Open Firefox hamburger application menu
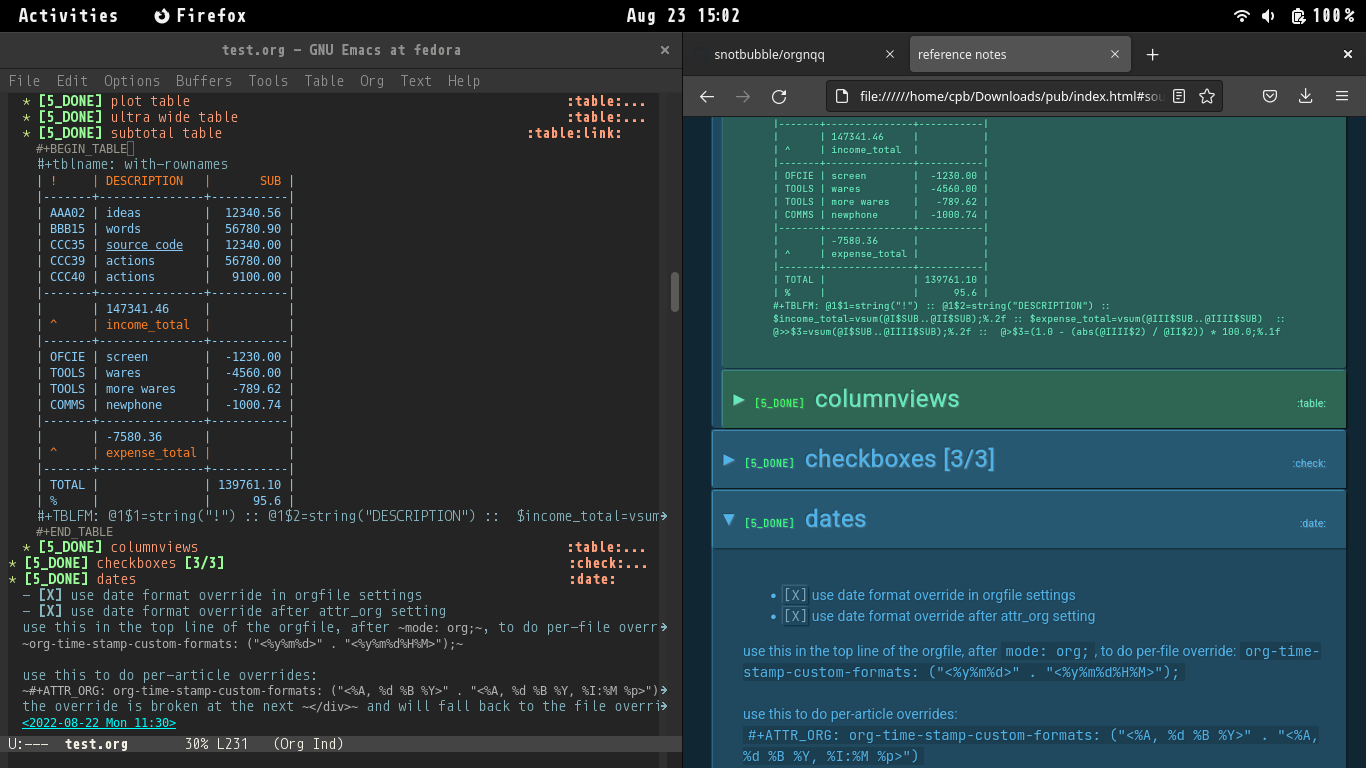Screen dimensions: 1366x768 click(x=1342, y=96)
